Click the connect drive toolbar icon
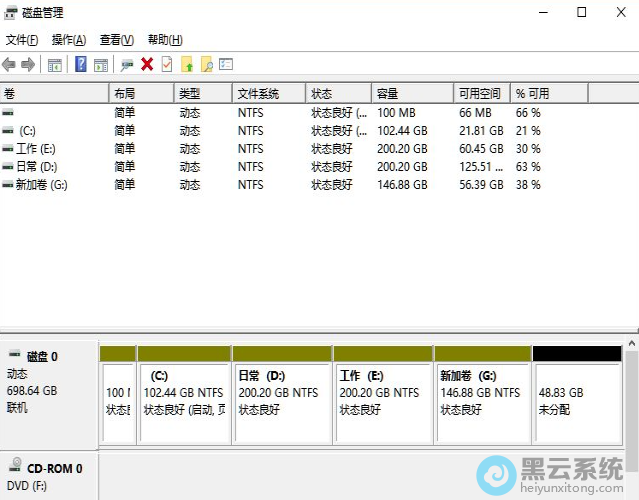Image resolution: width=639 pixels, height=500 pixels. click(x=127, y=65)
